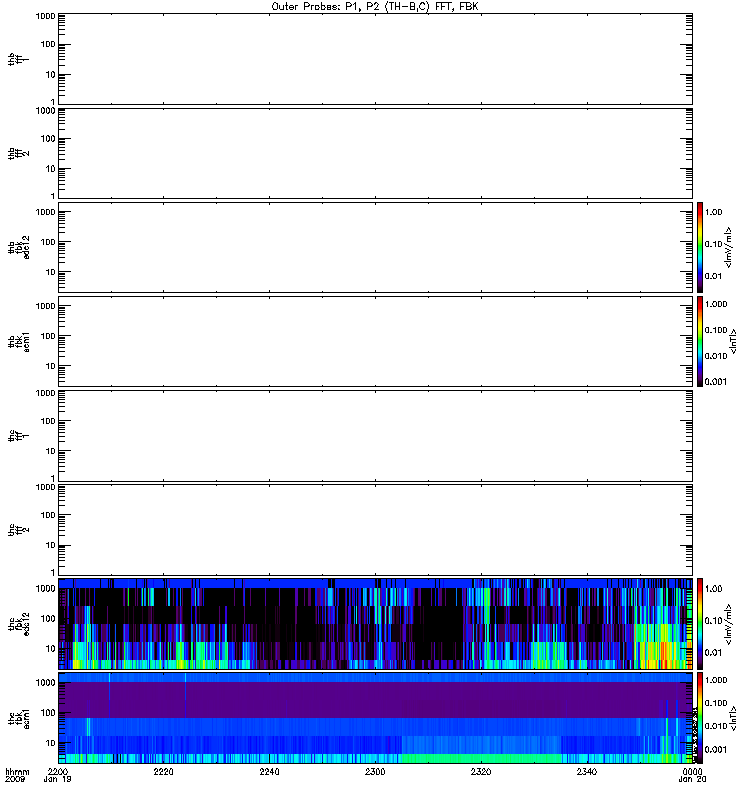Click the empty thb fbk scm1 plot panel
The height and width of the screenshot is (800, 750).
[376, 342]
